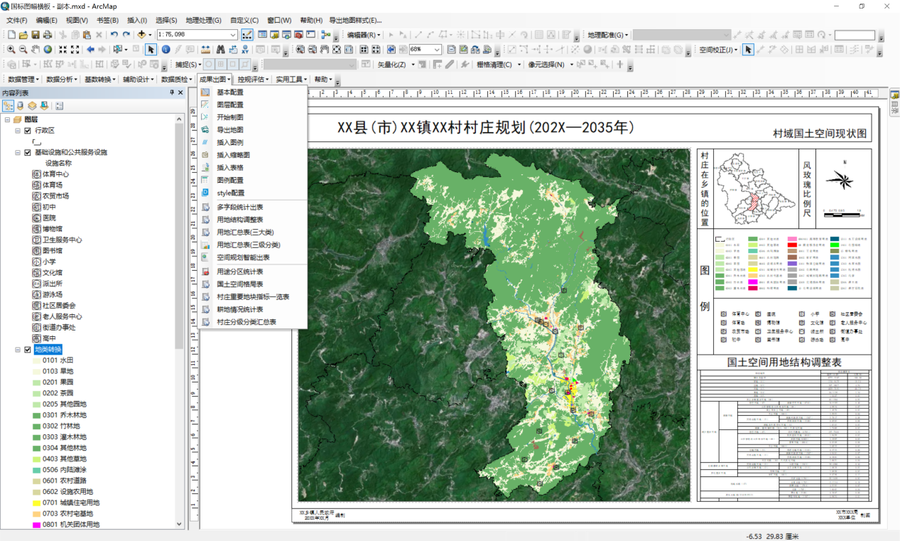Open the 文件(F) menu
This screenshot has width=900, height=541.
point(17,20)
